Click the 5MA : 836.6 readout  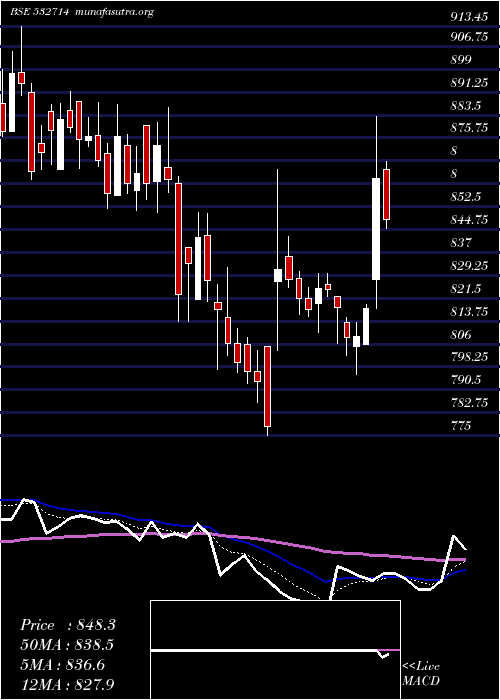point(62,665)
